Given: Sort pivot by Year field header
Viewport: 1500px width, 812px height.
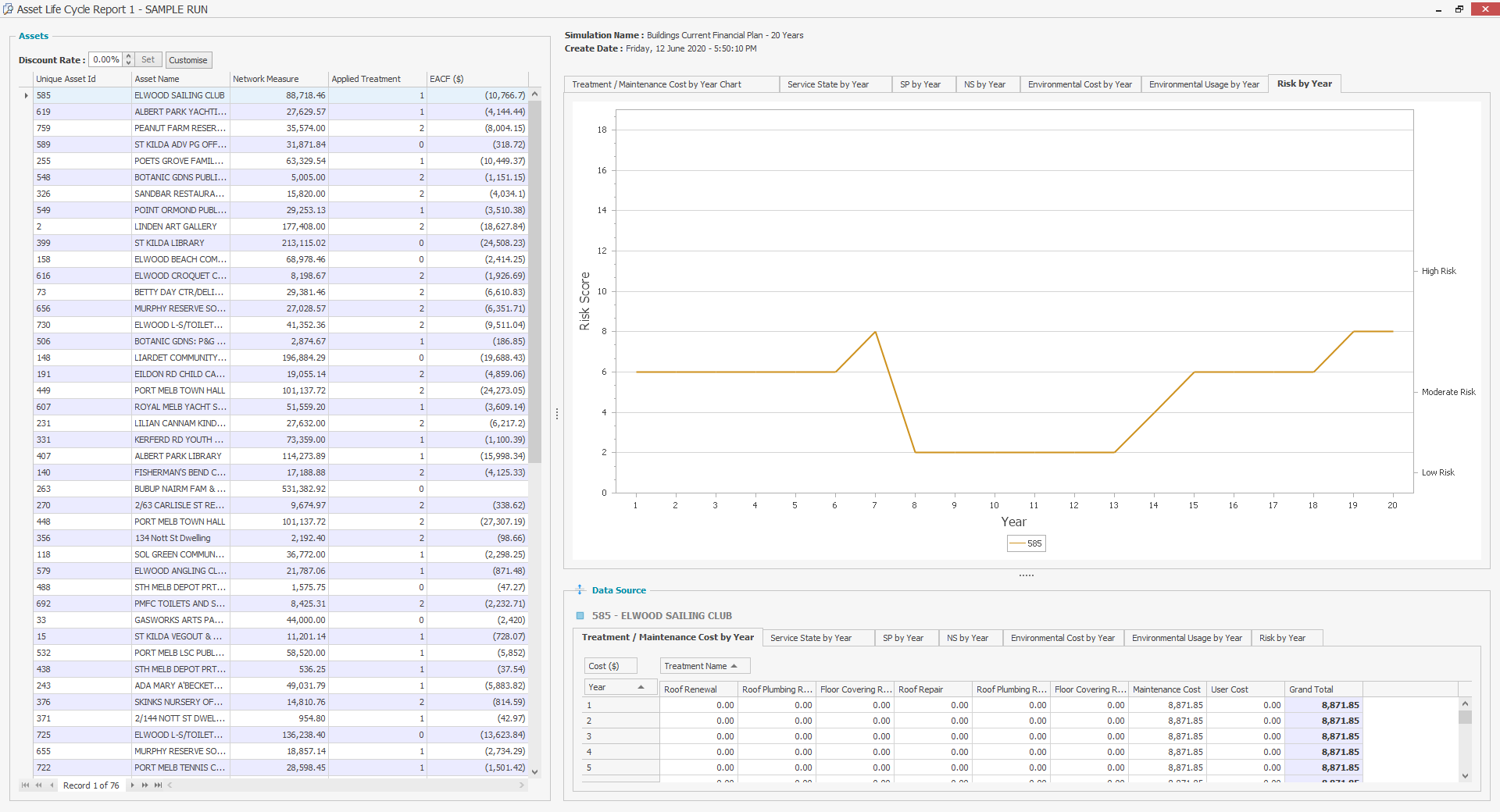Looking at the screenshot, I should [620, 687].
